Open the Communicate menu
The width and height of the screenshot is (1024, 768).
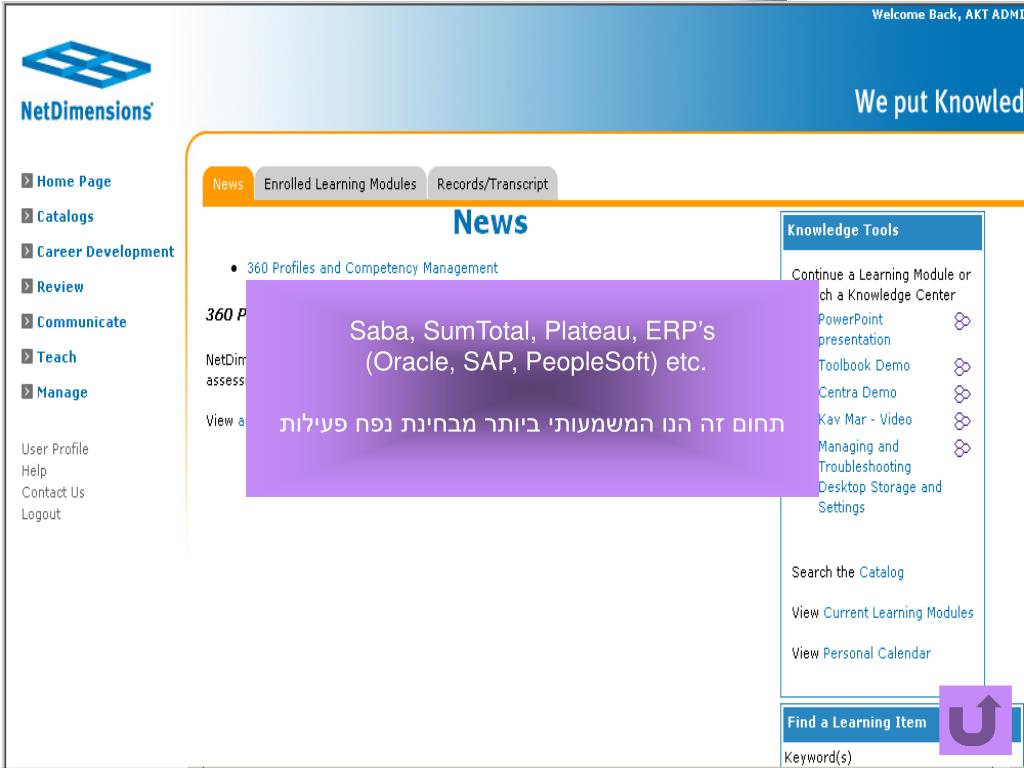[82, 322]
